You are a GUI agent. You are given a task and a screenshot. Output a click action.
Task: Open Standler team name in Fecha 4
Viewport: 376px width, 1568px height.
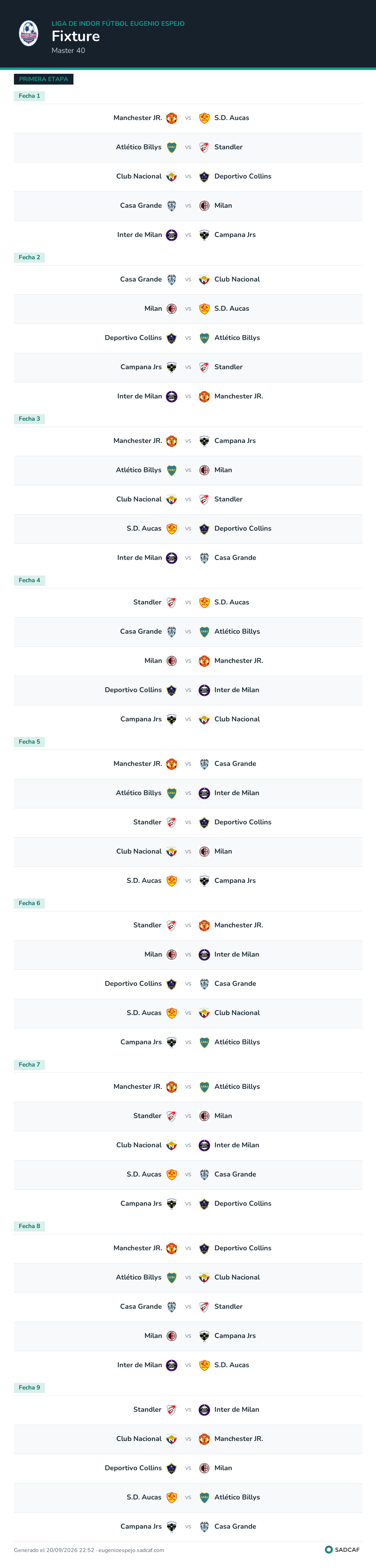click(148, 602)
